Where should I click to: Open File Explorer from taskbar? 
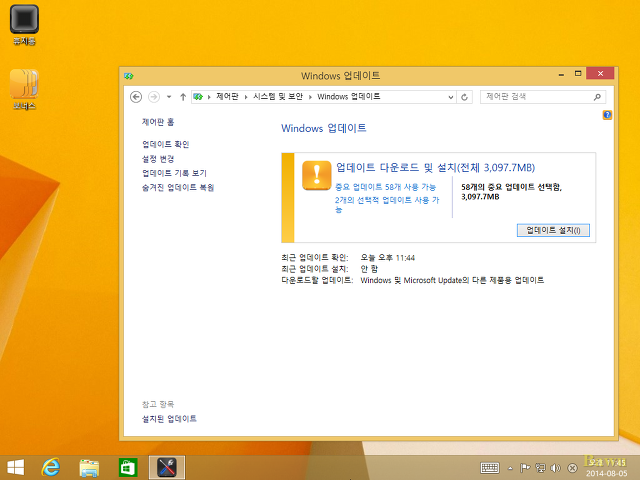coord(89,467)
